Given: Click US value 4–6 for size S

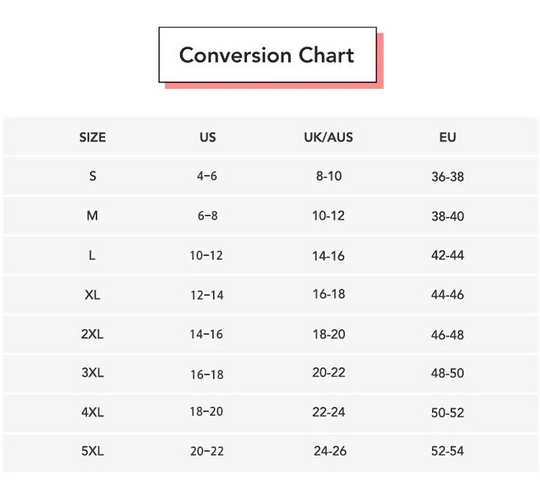Looking at the screenshot, I should [207, 176].
